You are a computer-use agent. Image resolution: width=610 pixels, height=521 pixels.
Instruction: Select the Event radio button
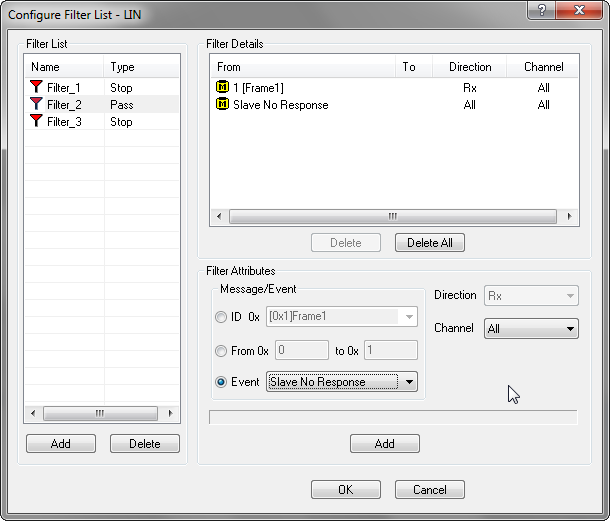pyautogui.click(x=221, y=382)
